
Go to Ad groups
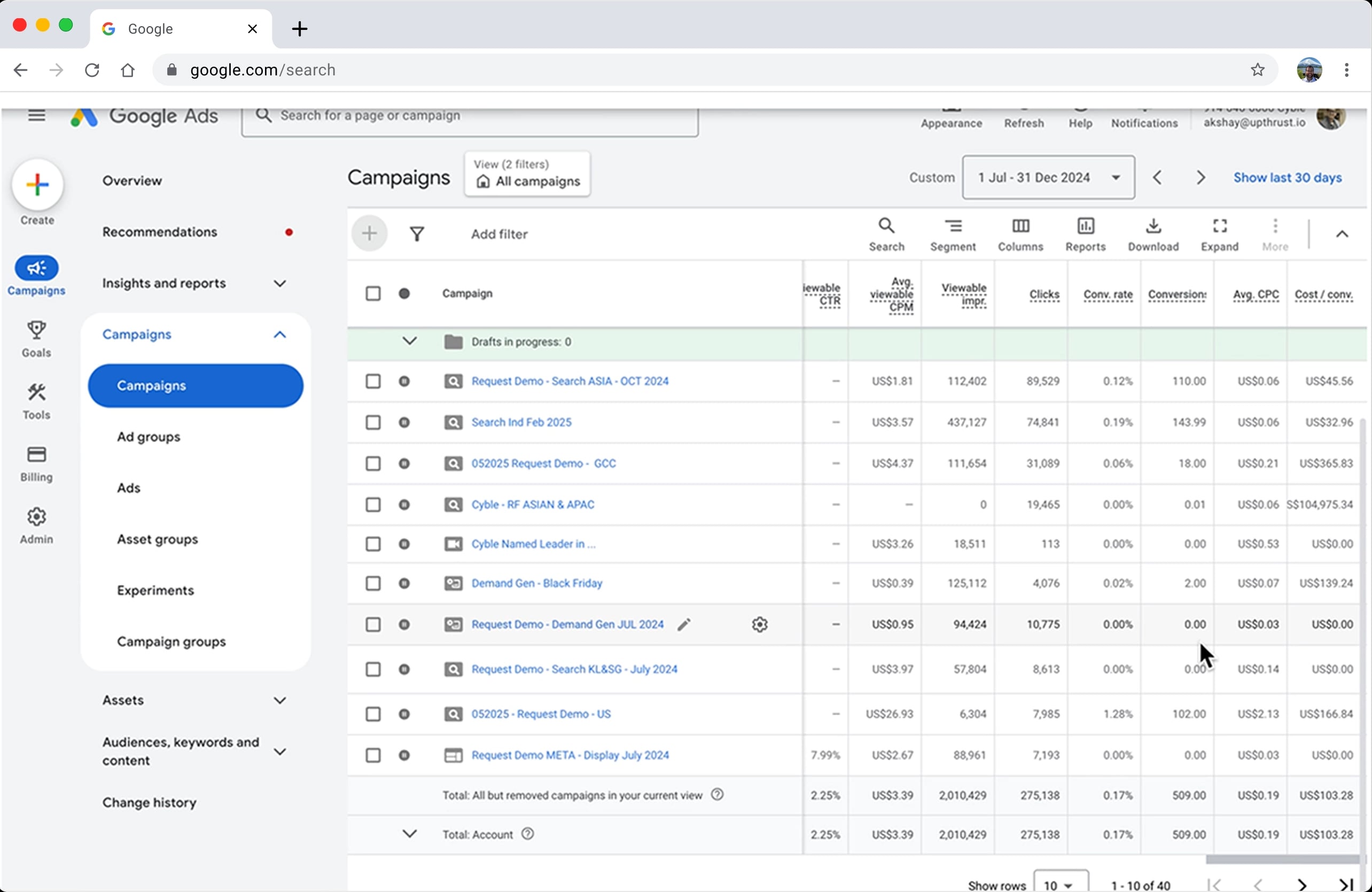click(x=149, y=437)
